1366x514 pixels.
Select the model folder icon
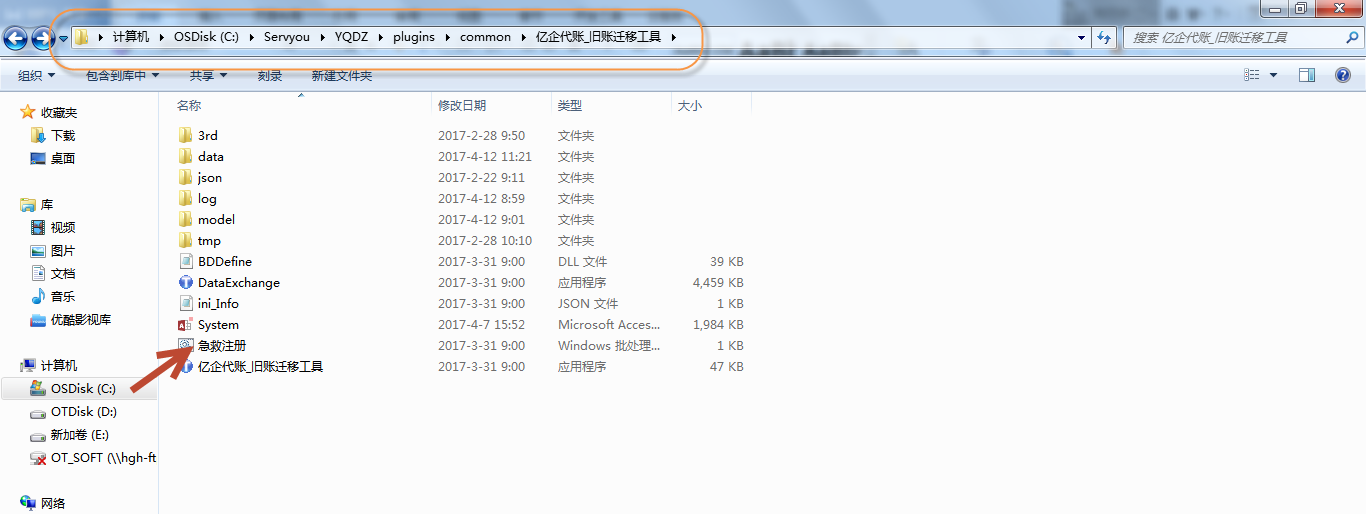point(185,219)
